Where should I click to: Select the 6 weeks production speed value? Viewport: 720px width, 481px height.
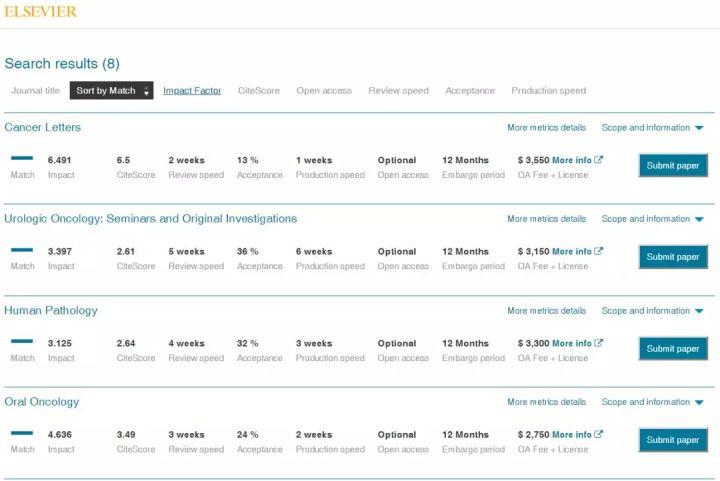click(x=314, y=252)
